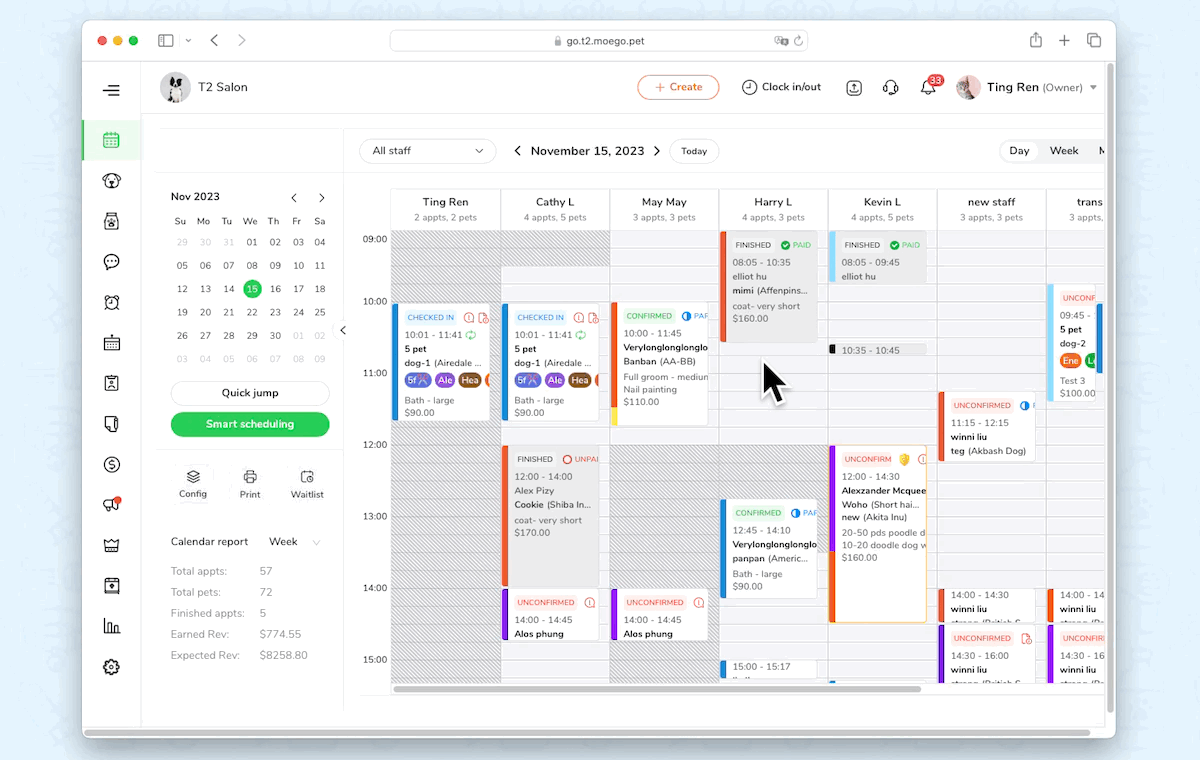Image resolution: width=1200 pixels, height=760 pixels.
Task: Click the Safari address bar go.t2.moego.pet
Action: pyautogui.click(x=598, y=41)
